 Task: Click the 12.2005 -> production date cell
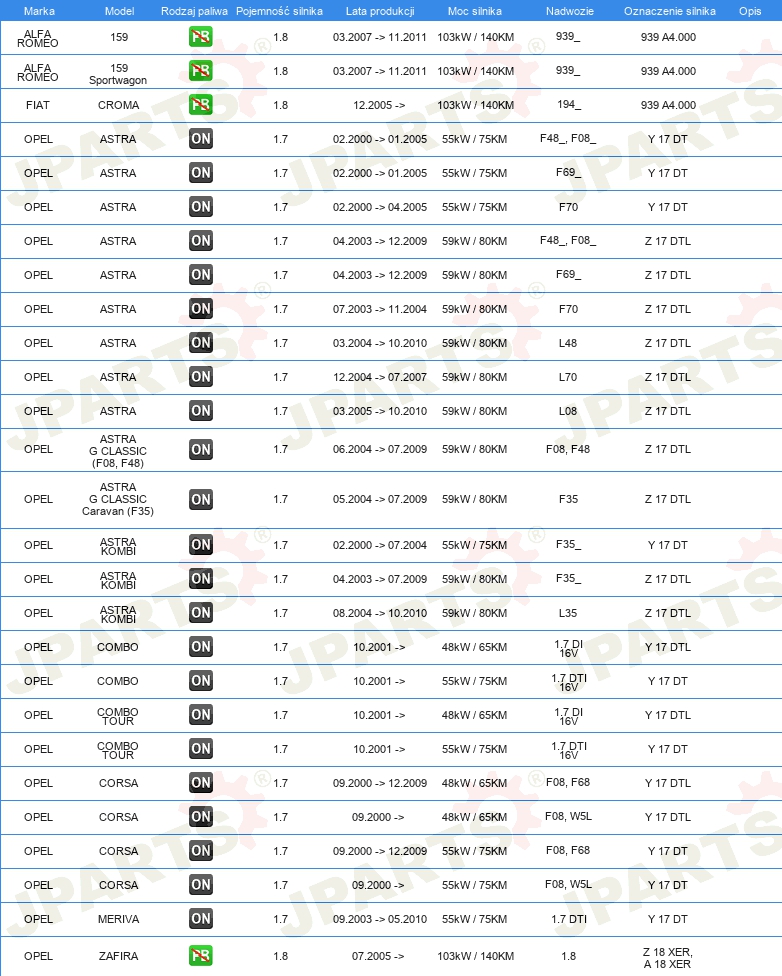tap(379, 105)
